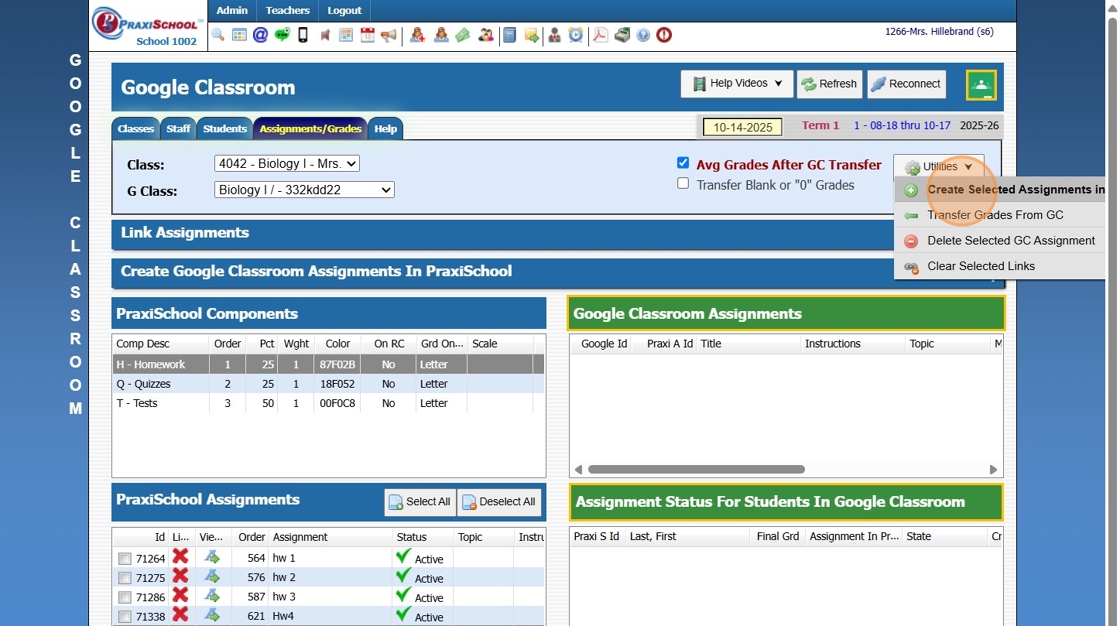The height and width of the screenshot is (626, 1120).
Task: Open the Admin menu
Action: point(232,11)
